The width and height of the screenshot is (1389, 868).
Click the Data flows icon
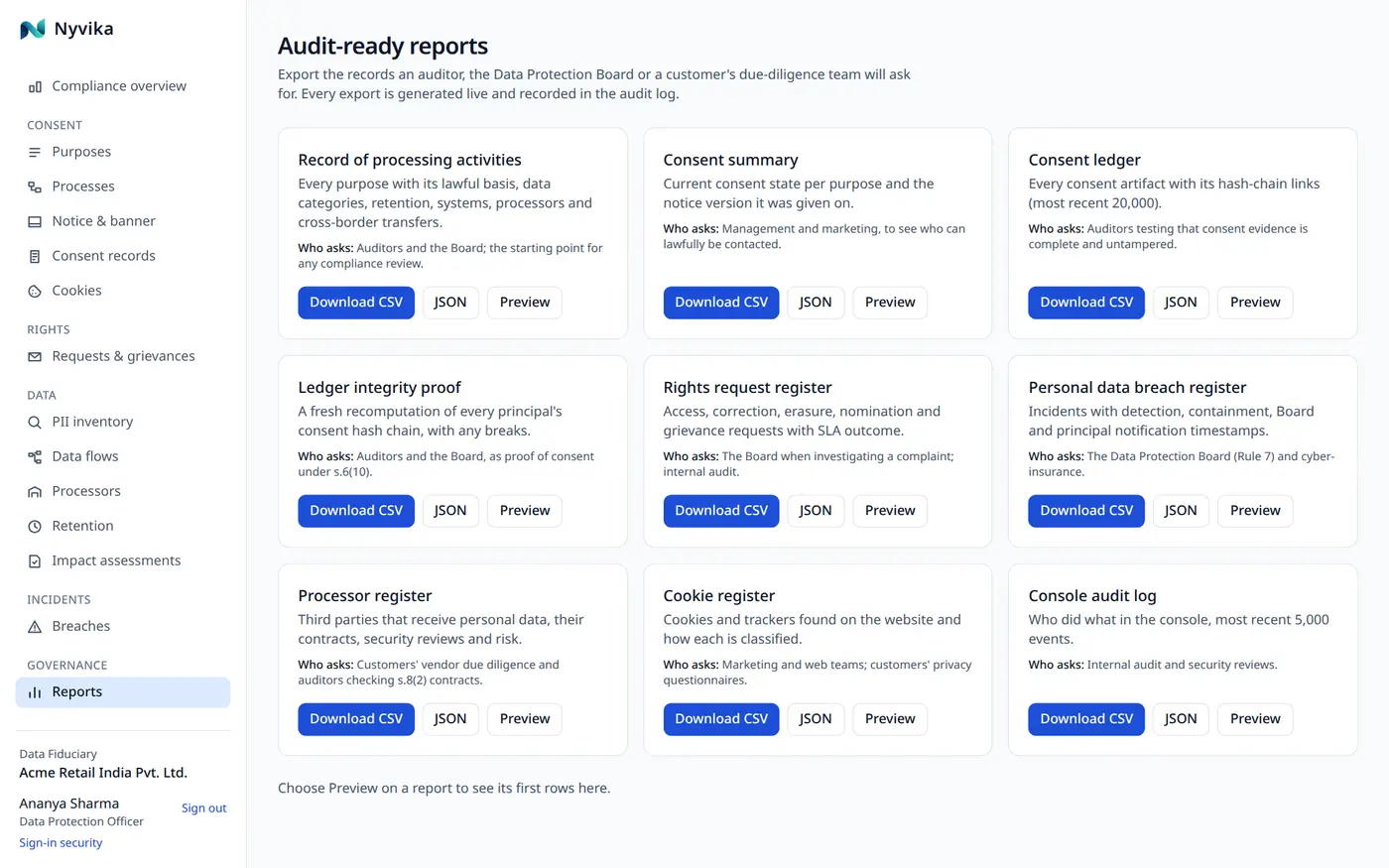(x=35, y=456)
